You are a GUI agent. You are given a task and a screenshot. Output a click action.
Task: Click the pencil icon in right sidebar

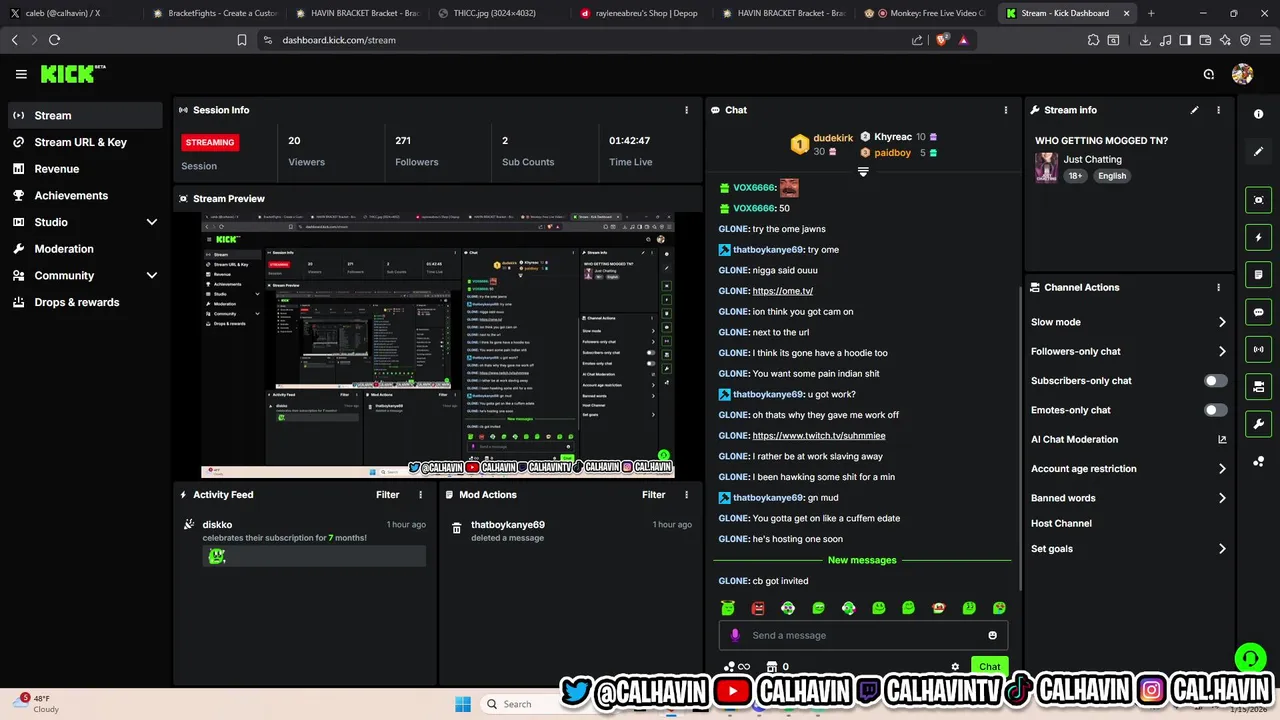tap(1258, 151)
